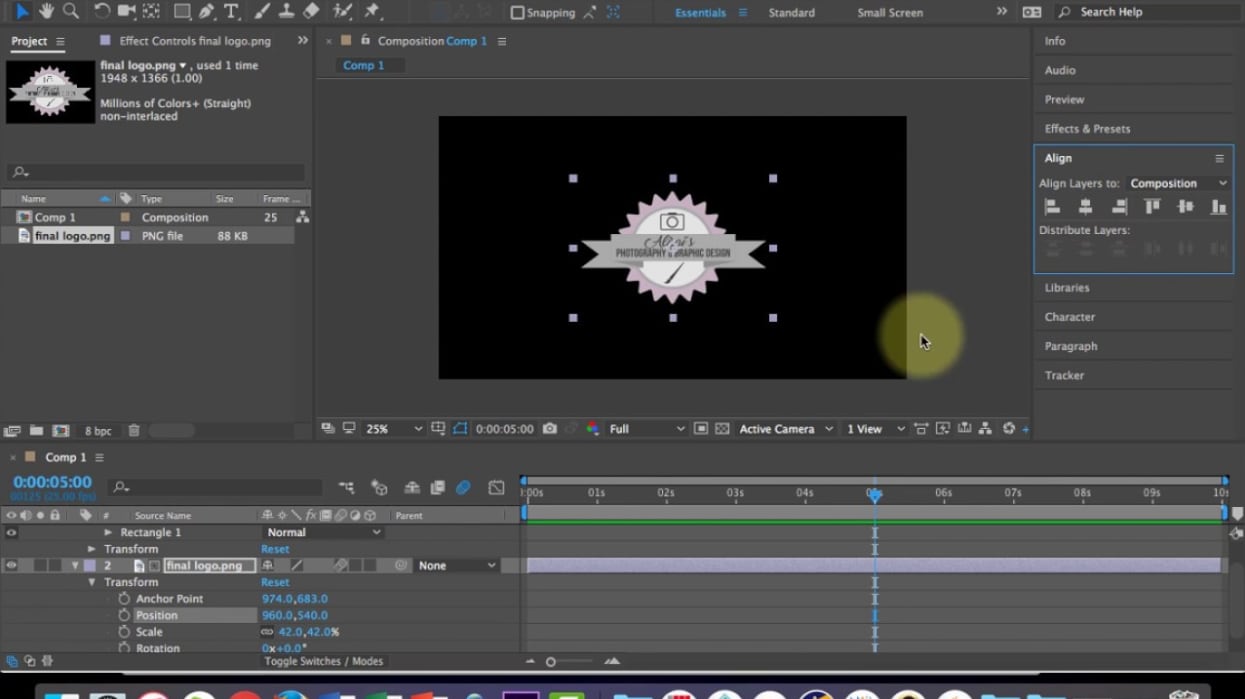Click Toggle Switches / Modes button

[x=323, y=661]
